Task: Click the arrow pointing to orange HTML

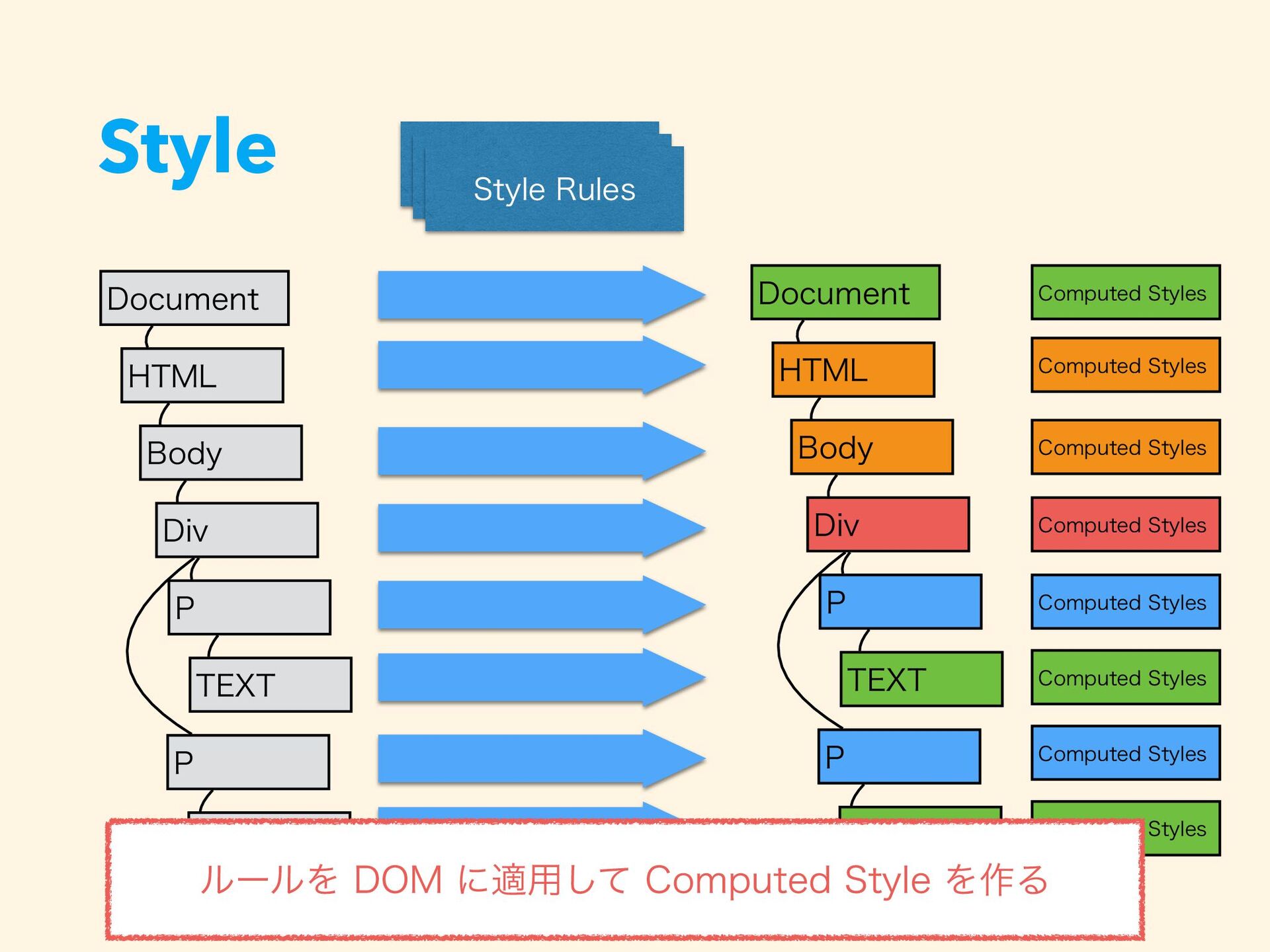Action: tap(542, 365)
